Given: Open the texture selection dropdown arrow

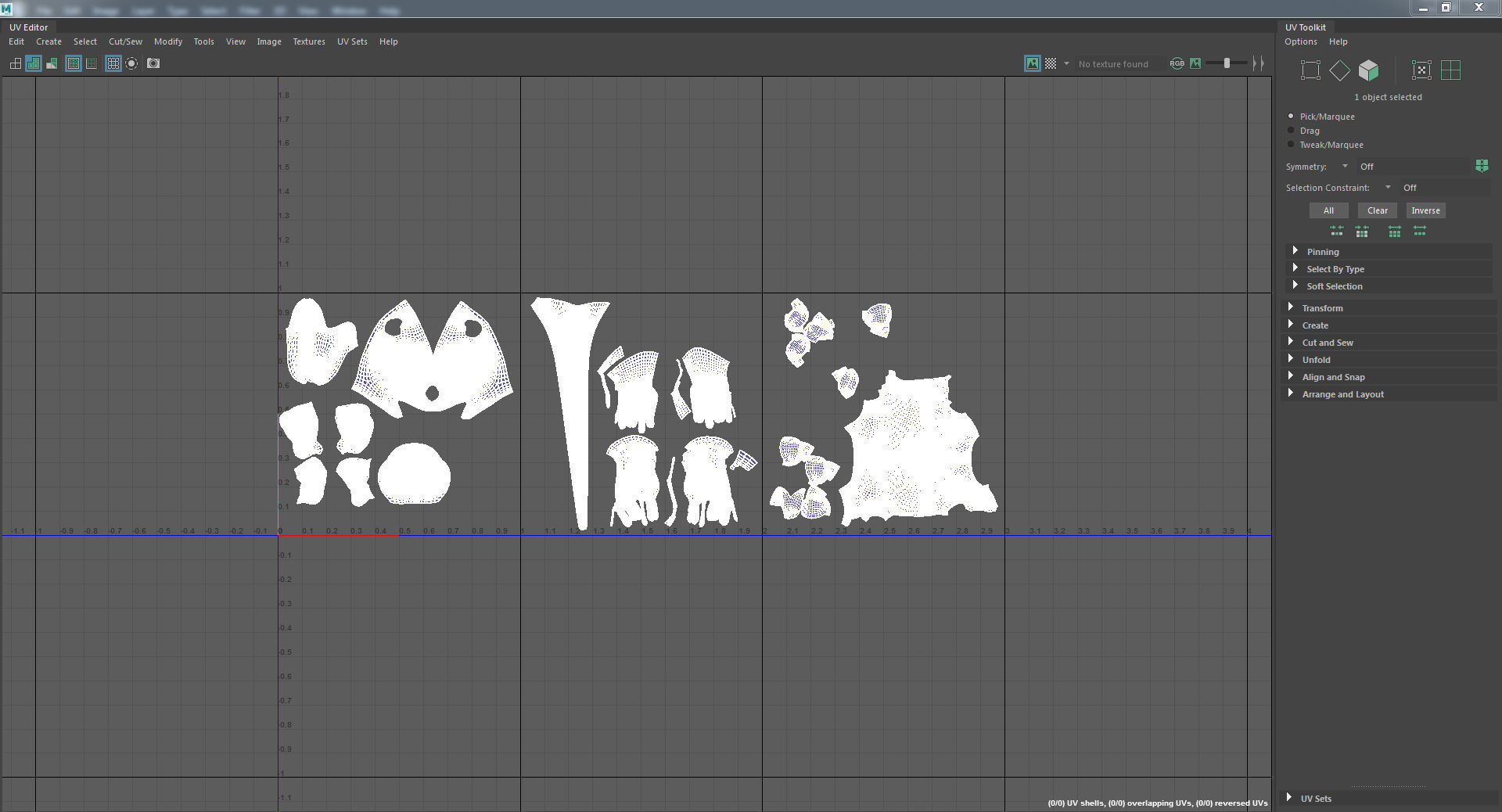Looking at the screenshot, I should (1066, 63).
